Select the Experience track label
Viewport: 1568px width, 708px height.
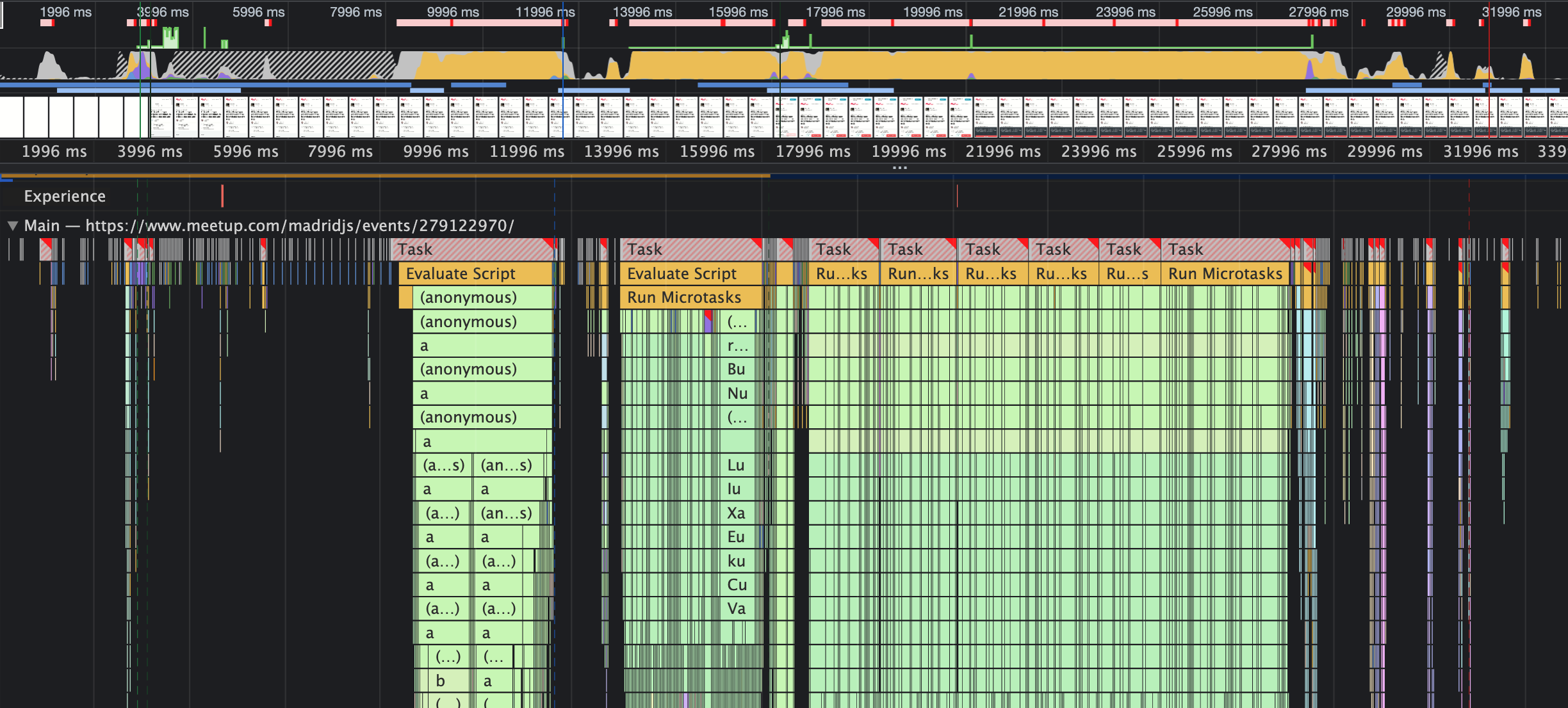pyautogui.click(x=65, y=197)
